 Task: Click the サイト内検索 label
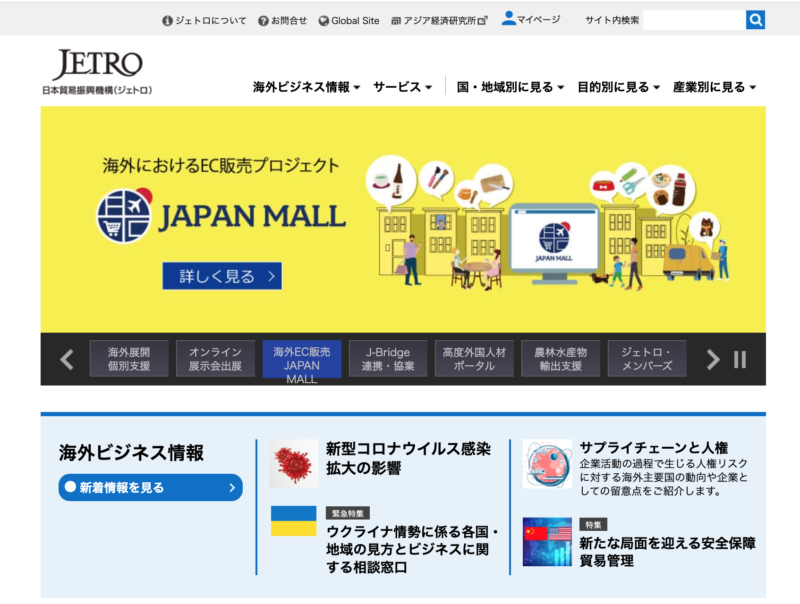pos(612,20)
